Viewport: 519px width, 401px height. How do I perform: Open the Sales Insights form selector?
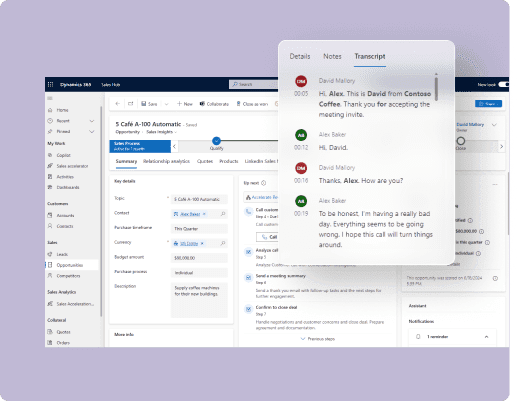(162, 132)
